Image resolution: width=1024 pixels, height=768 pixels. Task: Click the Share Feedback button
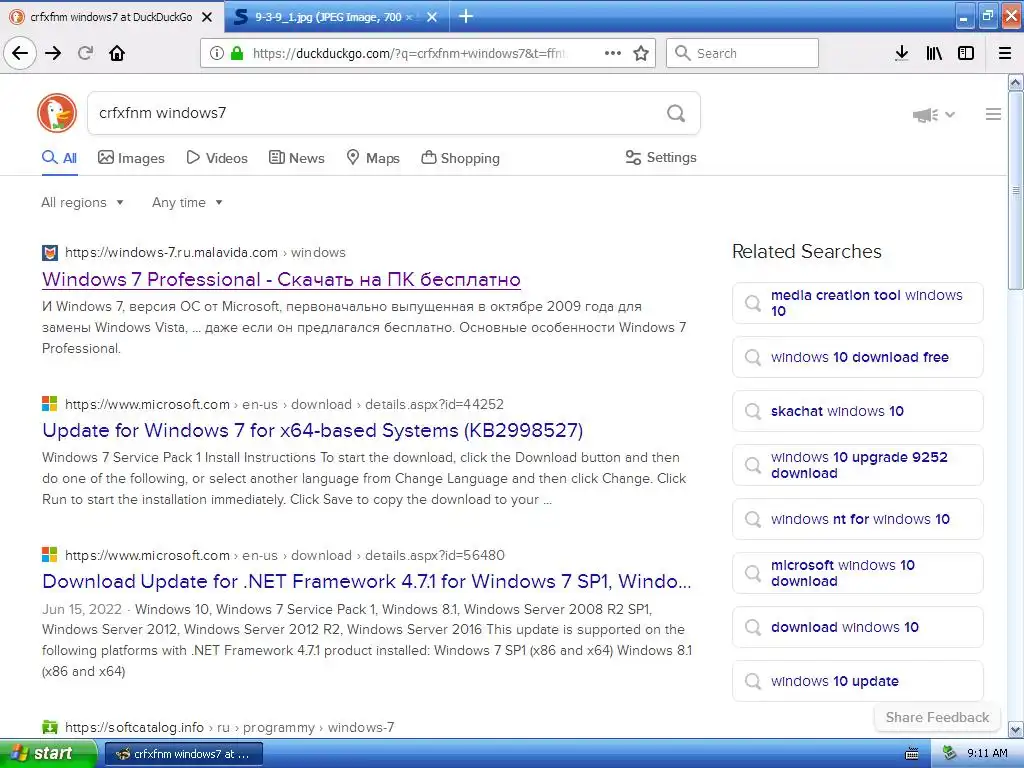coord(937,717)
